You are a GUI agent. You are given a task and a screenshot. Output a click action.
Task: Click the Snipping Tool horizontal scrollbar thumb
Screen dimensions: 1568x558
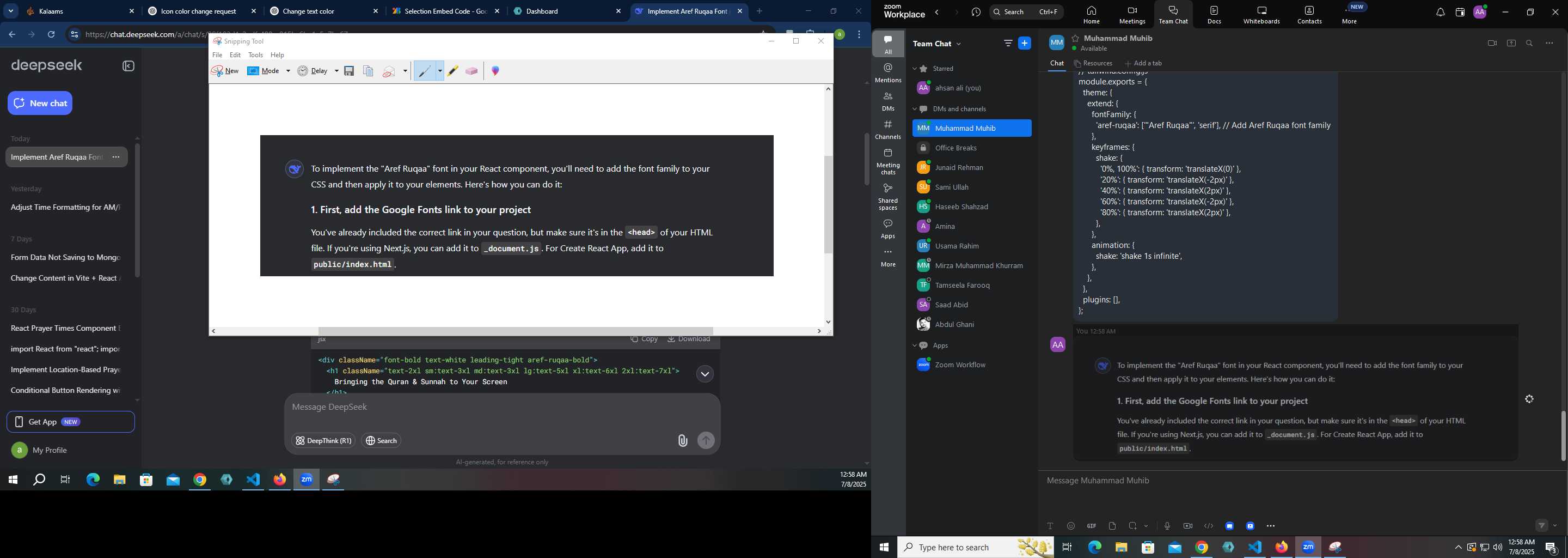coord(516,331)
